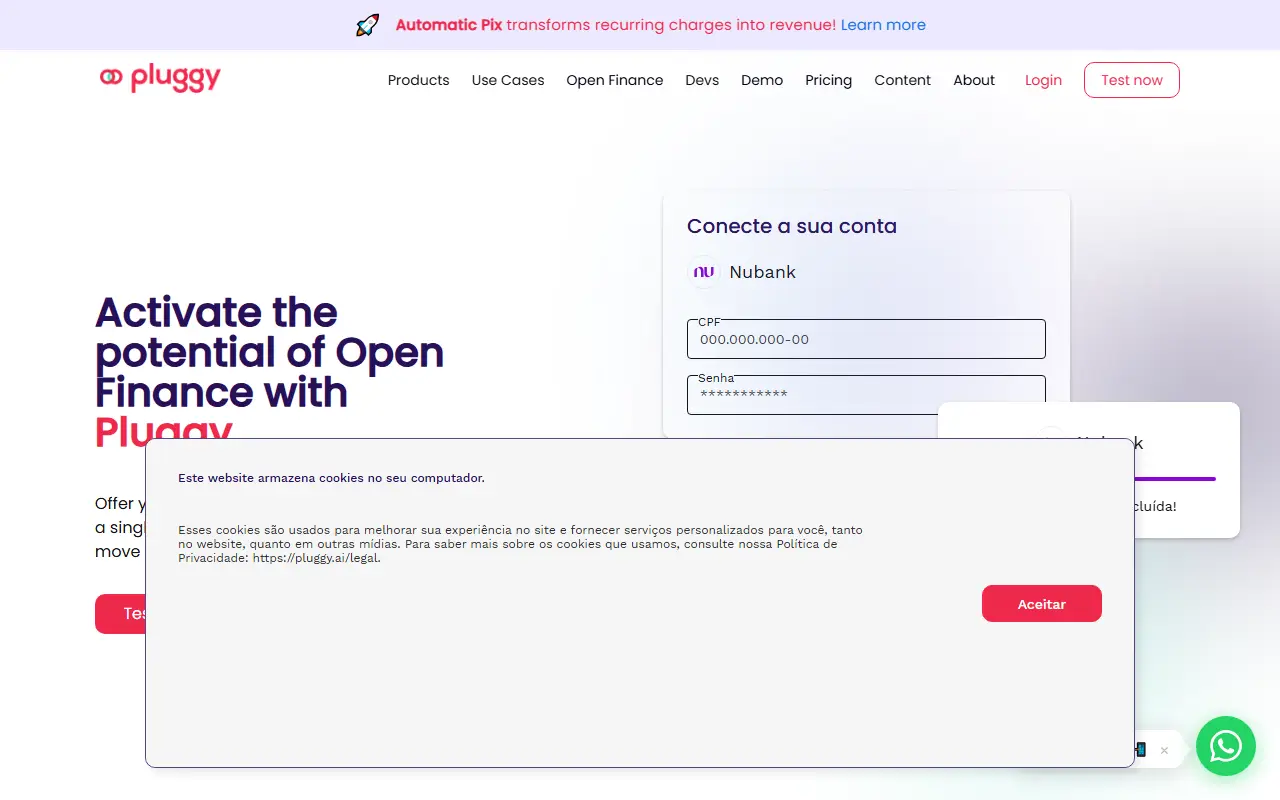The width and height of the screenshot is (1280, 800).
Task: Navigate to the Pricing page
Action: pyautogui.click(x=829, y=80)
